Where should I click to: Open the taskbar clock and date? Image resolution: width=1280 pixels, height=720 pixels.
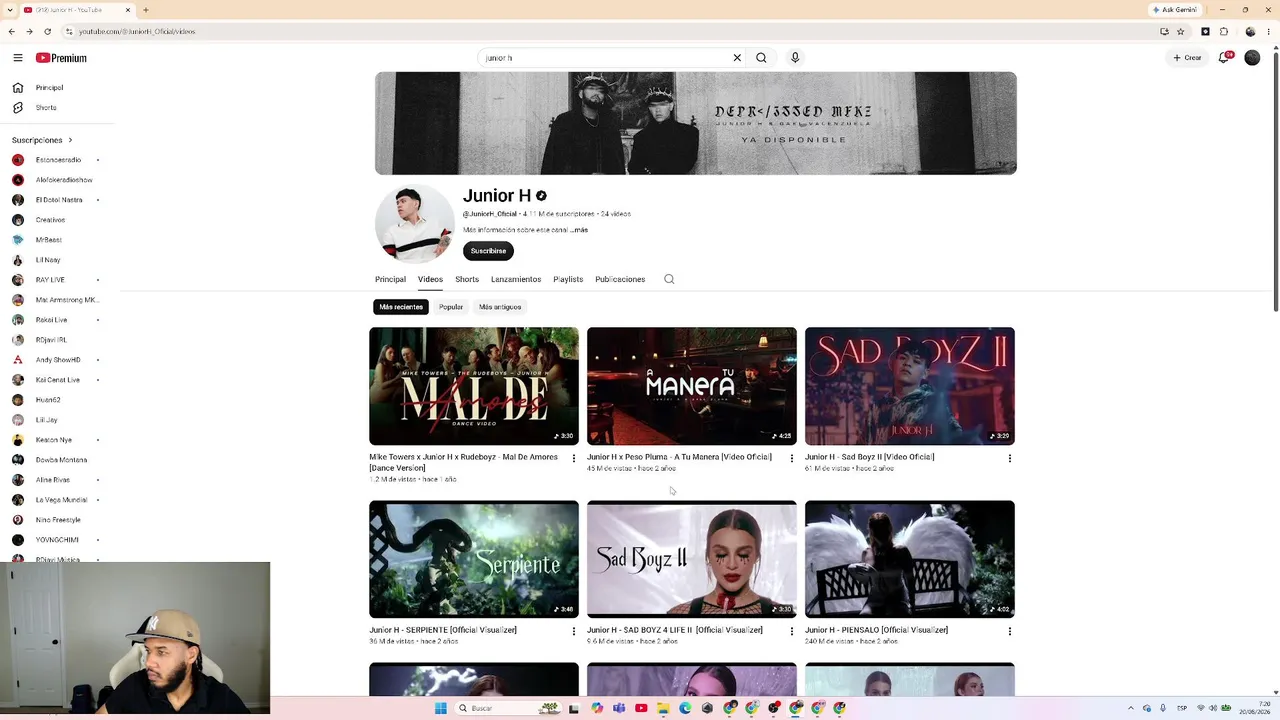[x=1254, y=708]
